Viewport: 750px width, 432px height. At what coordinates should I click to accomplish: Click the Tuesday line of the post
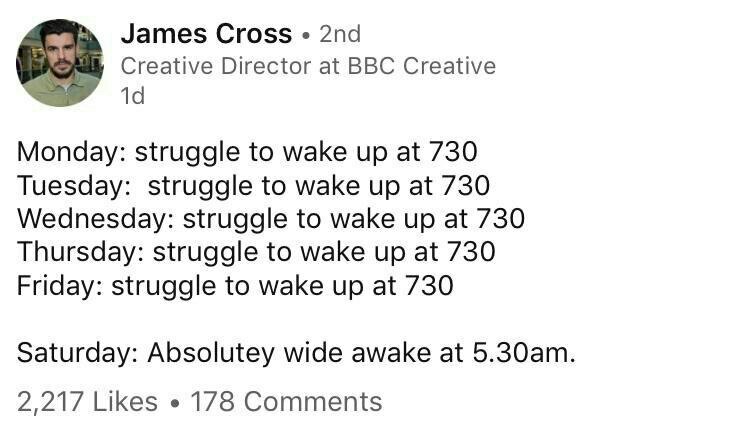click(x=254, y=186)
